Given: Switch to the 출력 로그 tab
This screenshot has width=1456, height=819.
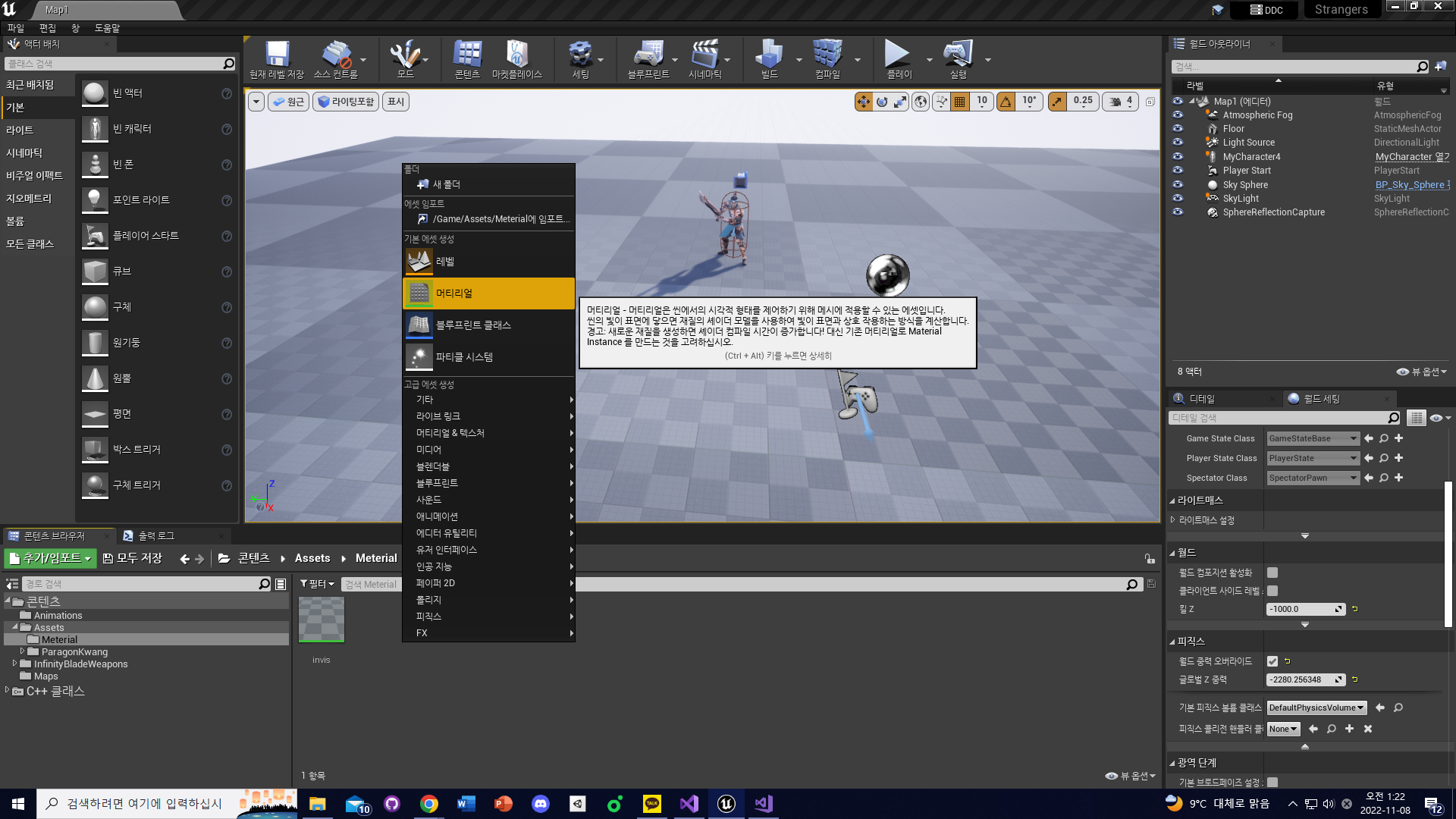Looking at the screenshot, I should (156, 536).
